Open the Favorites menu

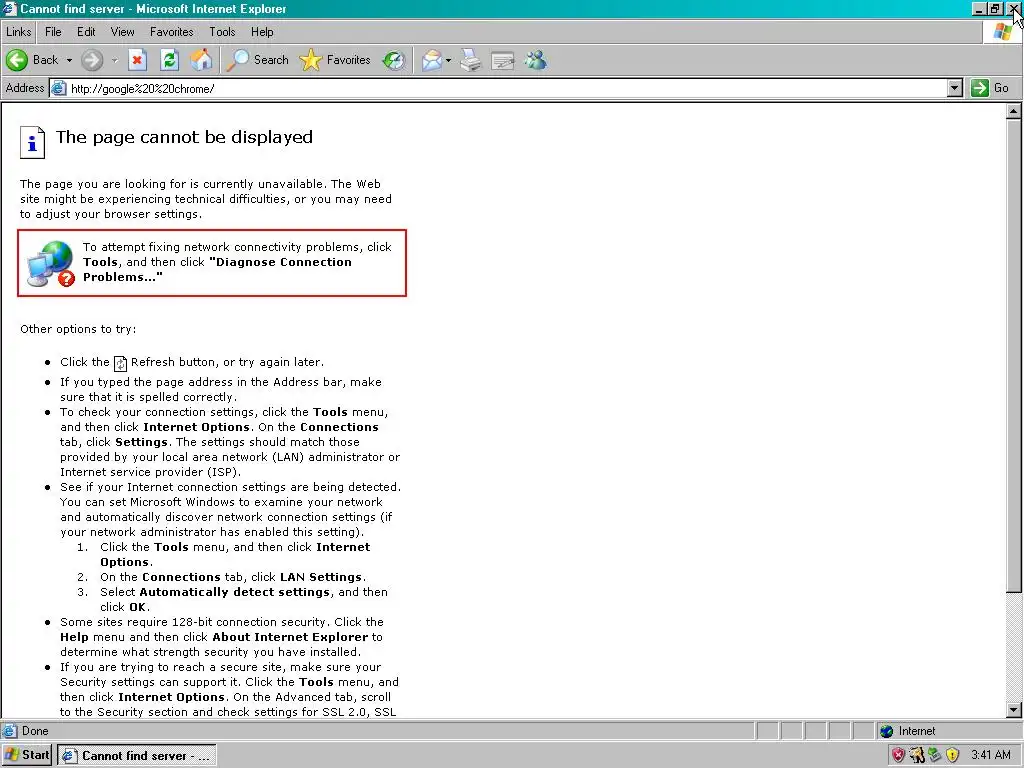pos(172,32)
